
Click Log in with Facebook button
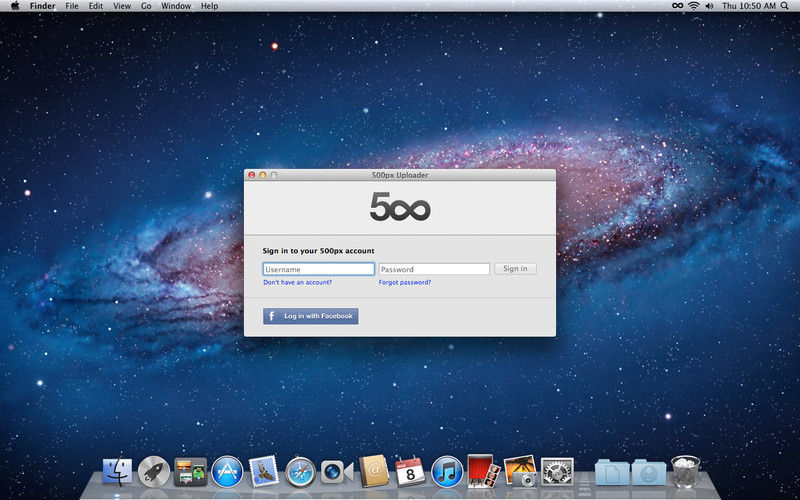coord(311,316)
